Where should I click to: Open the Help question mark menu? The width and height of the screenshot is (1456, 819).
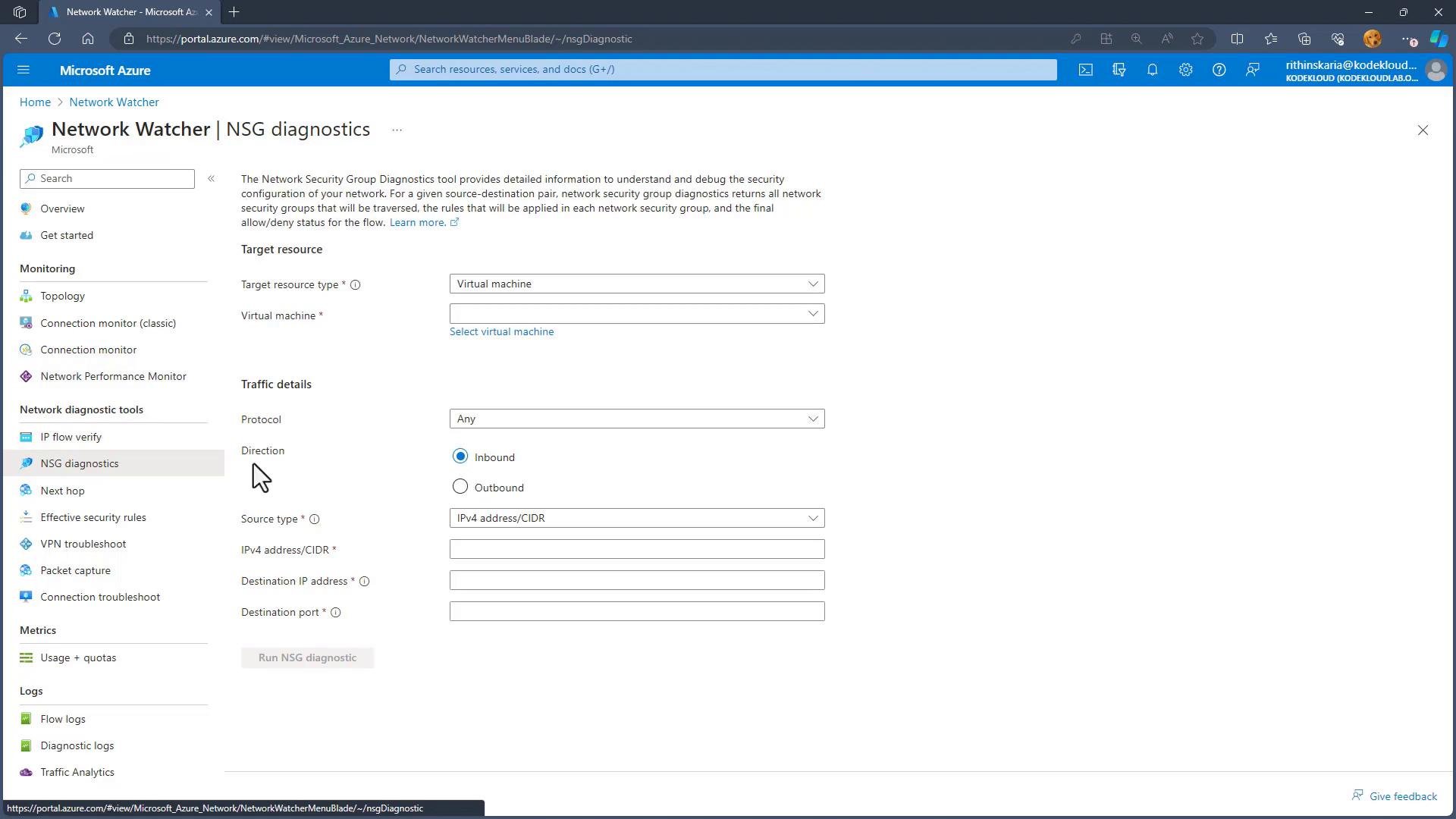coord(1219,70)
